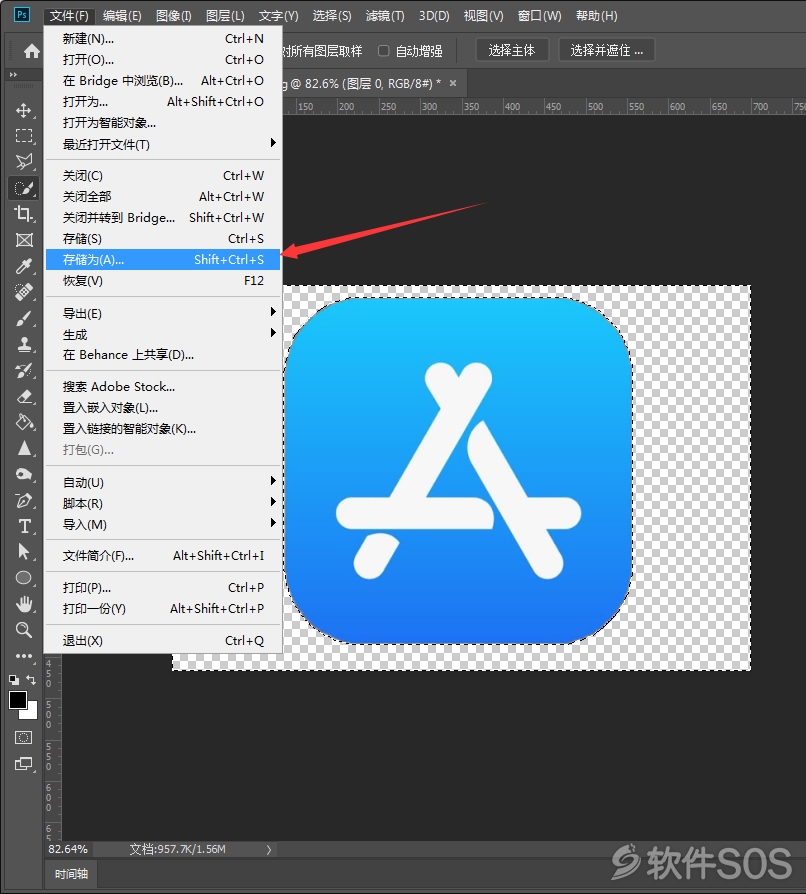806x894 pixels.
Task: Select the Frame tool
Action: [24, 240]
